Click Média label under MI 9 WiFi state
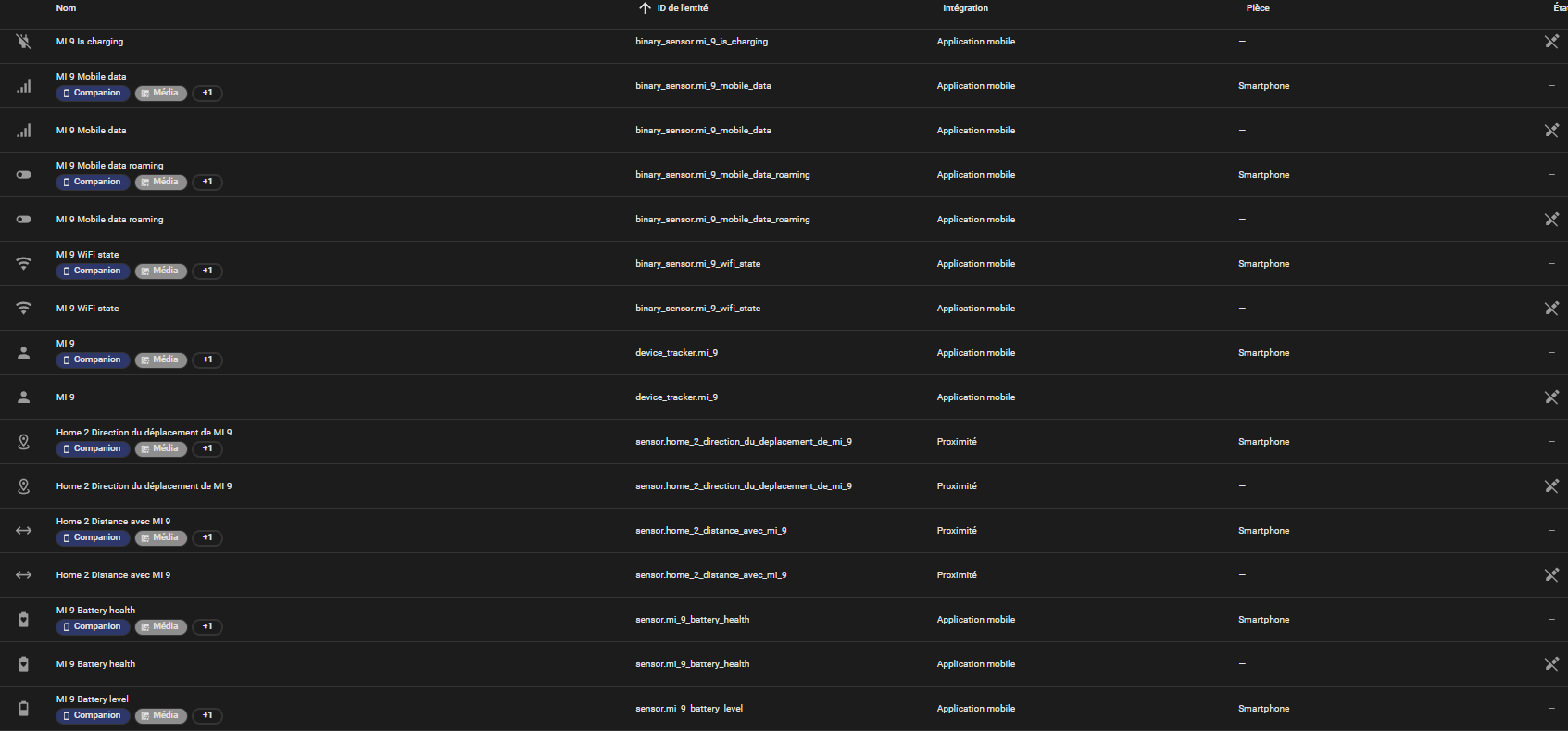Screen dimensions: 1568x731 161,271
